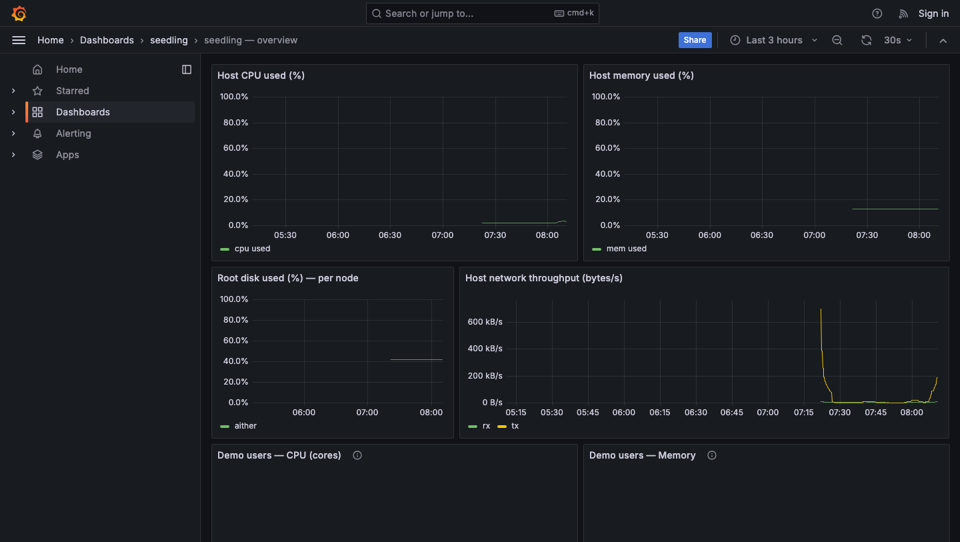Click Demo users — Memory panel title
The image size is (960, 542).
(642, 455)
